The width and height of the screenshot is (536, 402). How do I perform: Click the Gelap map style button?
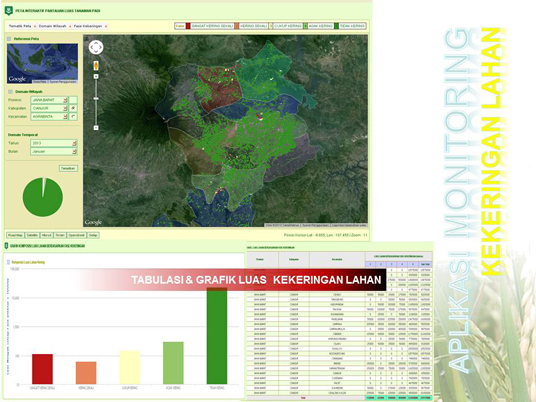pos(93,235)
